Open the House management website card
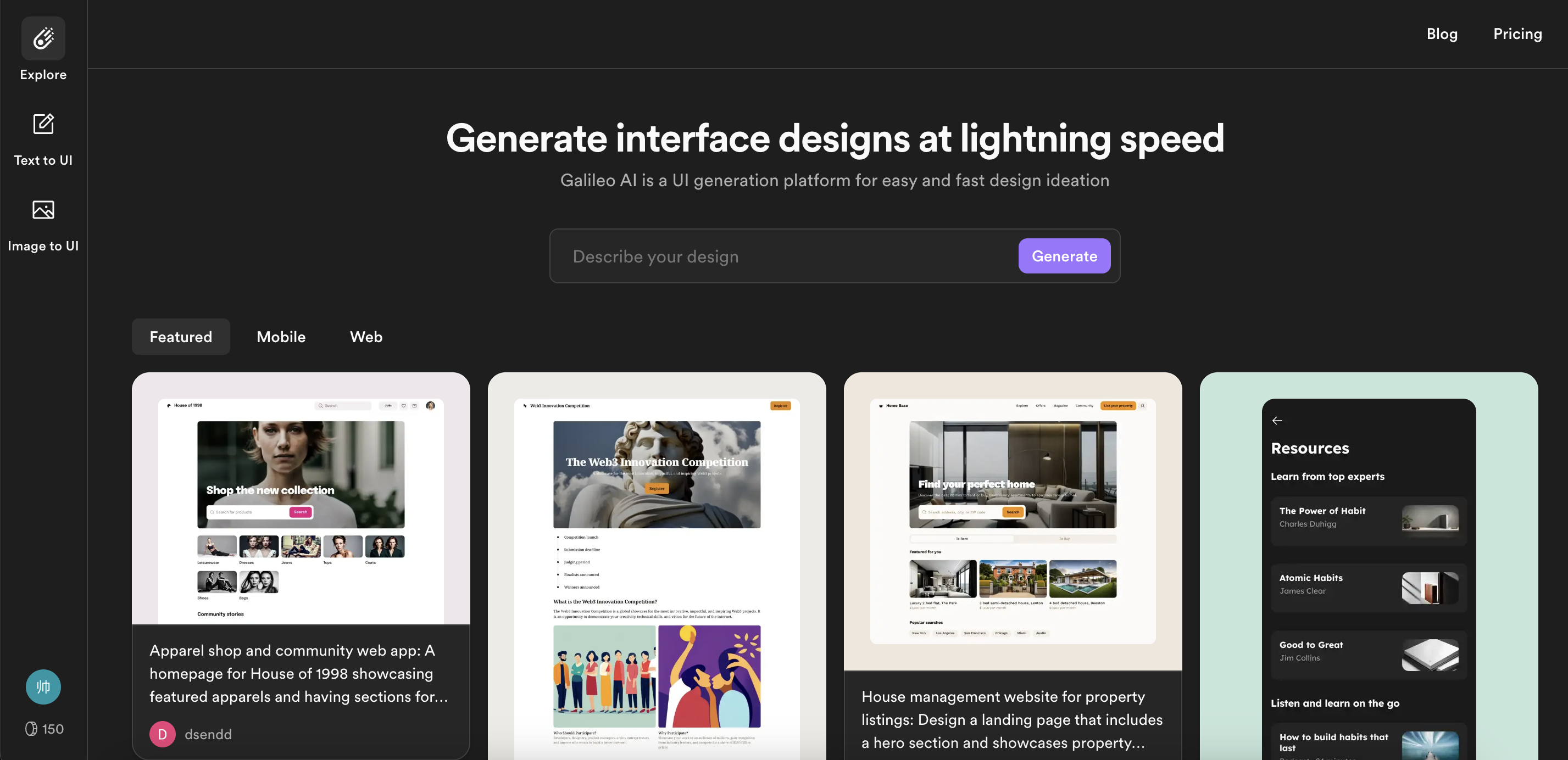The width and height of the screenshot is (1568, 760). pos(1012,523)
